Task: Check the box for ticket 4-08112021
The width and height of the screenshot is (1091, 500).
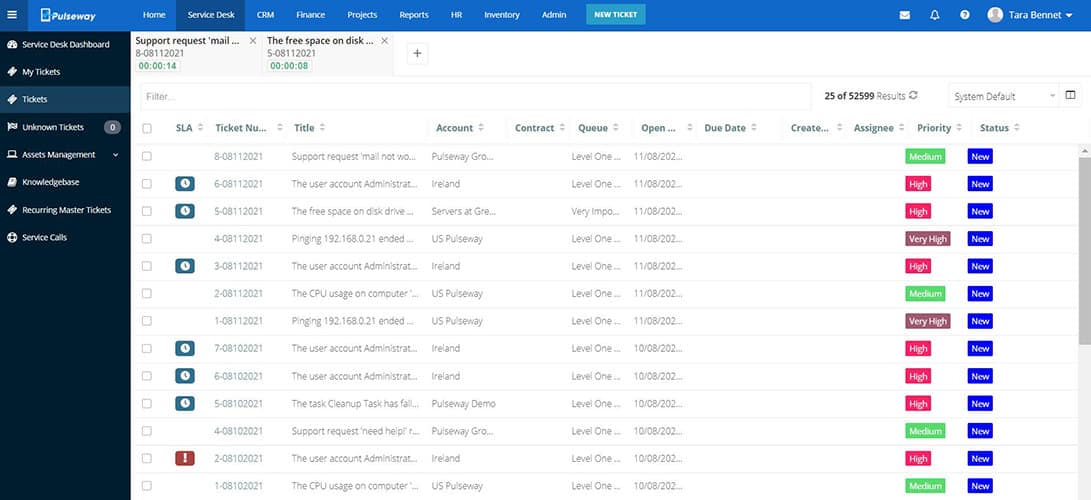Action: pyautogui.click(x=147, y=239)
